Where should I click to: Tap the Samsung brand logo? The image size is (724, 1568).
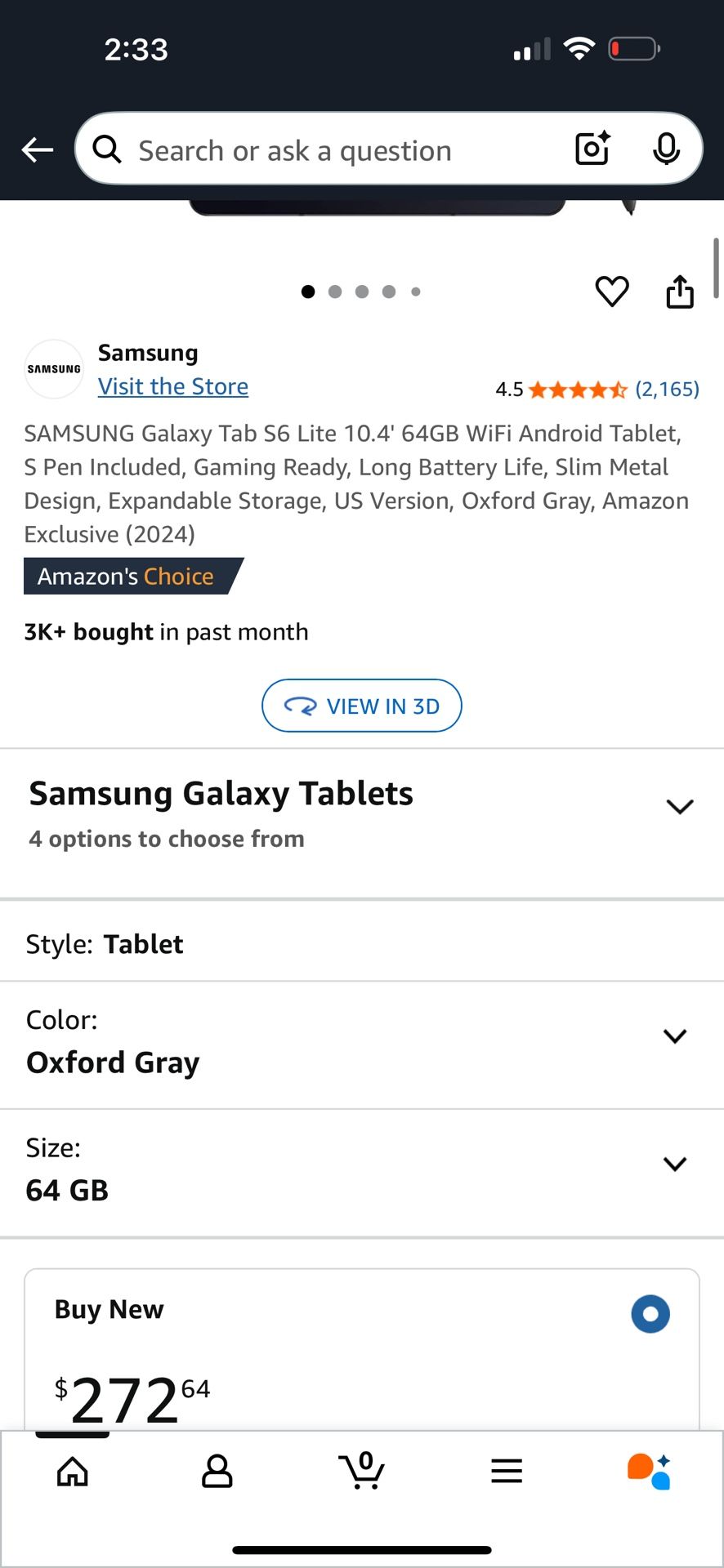tap(54, 369)
